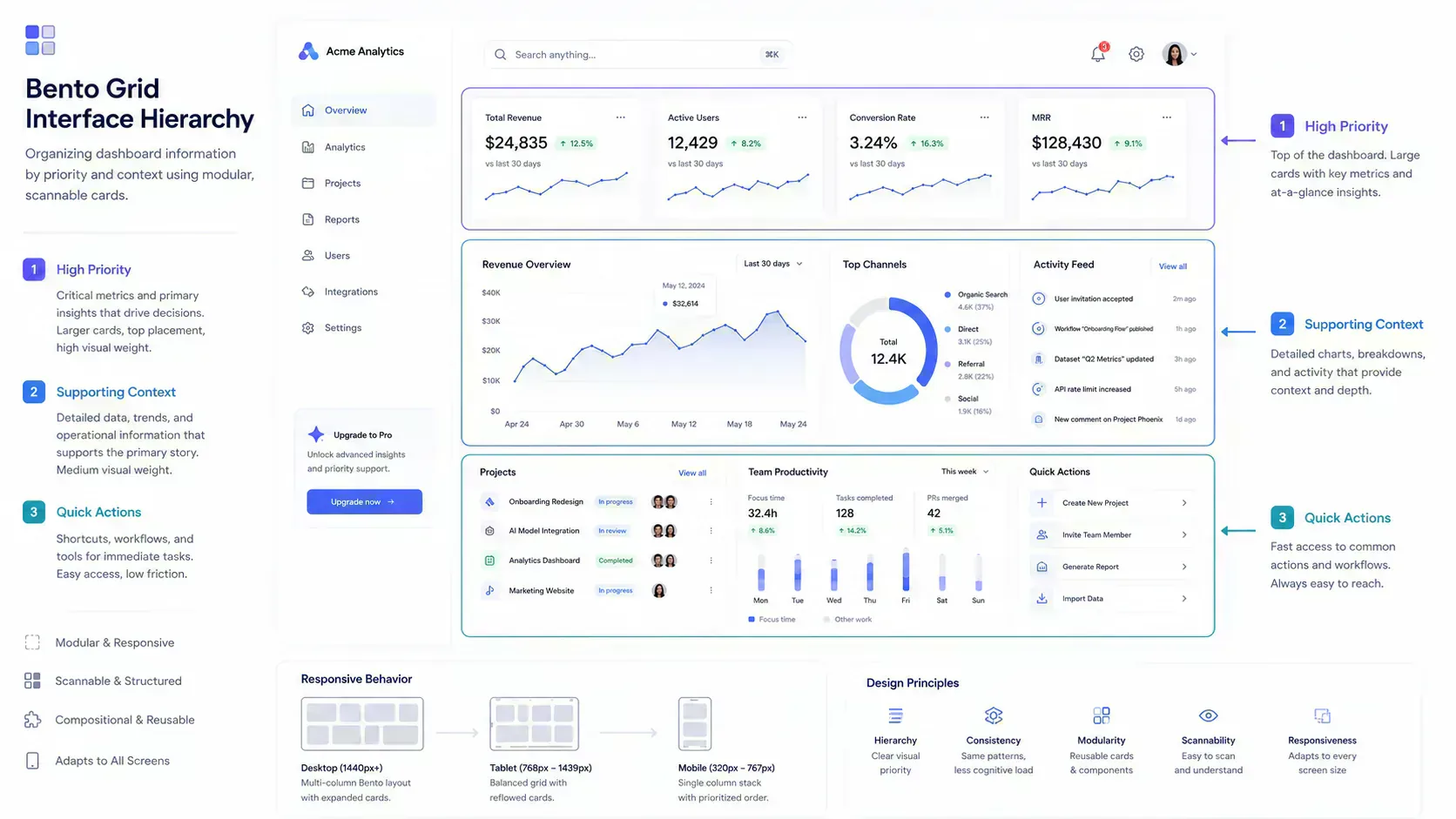The height and width of the screenshot is (819, 1456).
Task: Click the Responsiveness design principle icon
Action: pos(1322,715)
